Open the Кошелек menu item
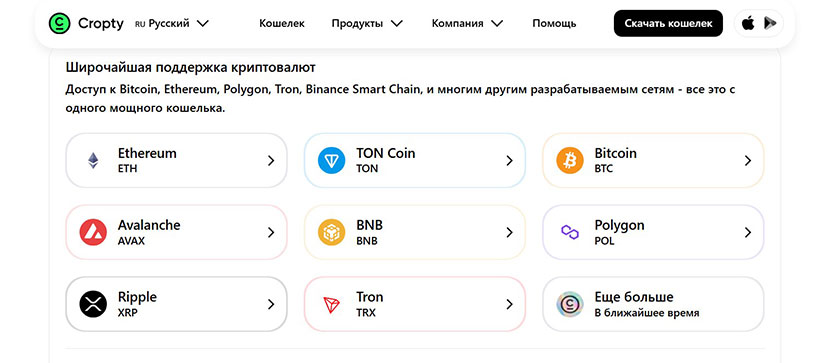This screenshot has width=820, height=363. point(282,24)
